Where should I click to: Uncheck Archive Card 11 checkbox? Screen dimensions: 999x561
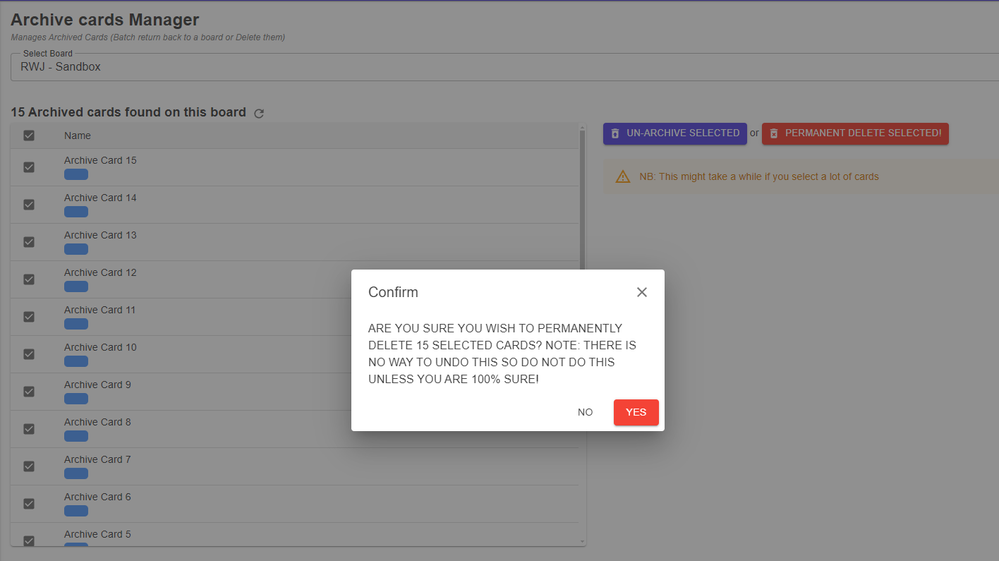pyautogui.click(x=29, y=316)
